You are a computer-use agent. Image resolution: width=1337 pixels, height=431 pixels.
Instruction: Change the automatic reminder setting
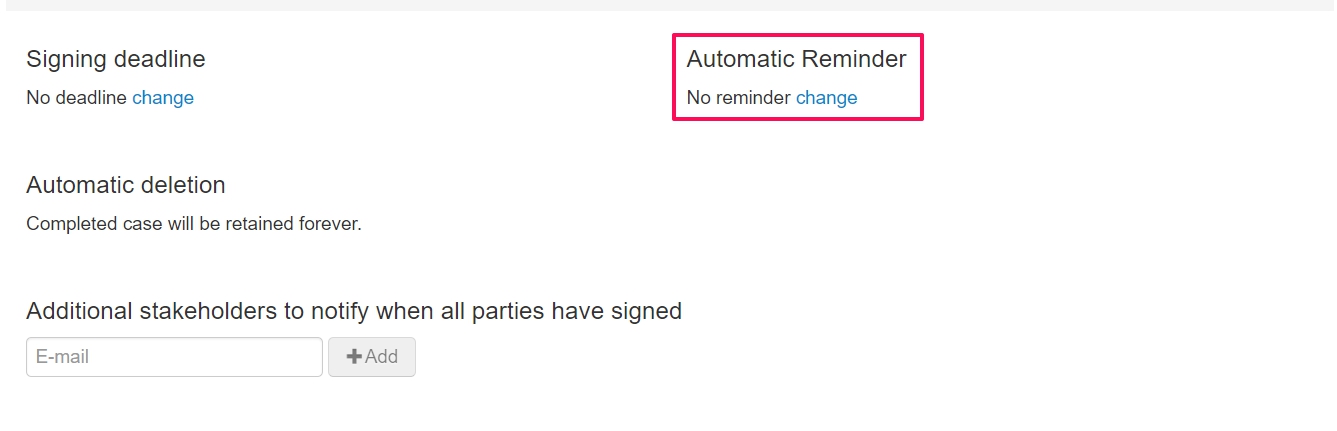click(x=826, y=98)
